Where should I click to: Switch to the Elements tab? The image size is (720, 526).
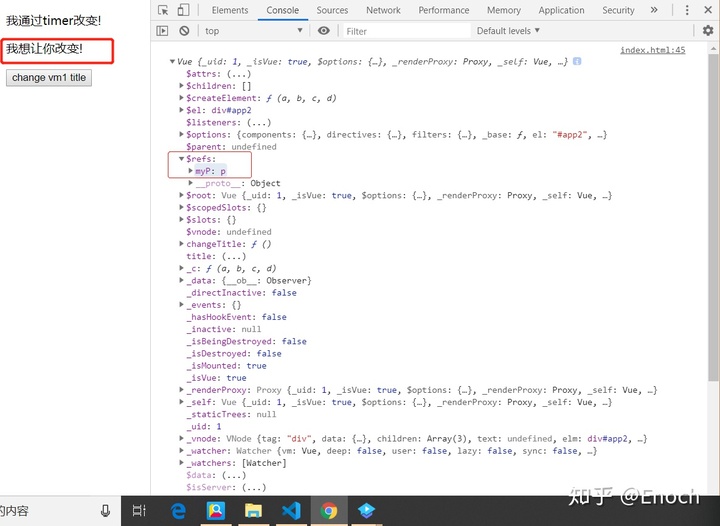[x=230, y=10]
